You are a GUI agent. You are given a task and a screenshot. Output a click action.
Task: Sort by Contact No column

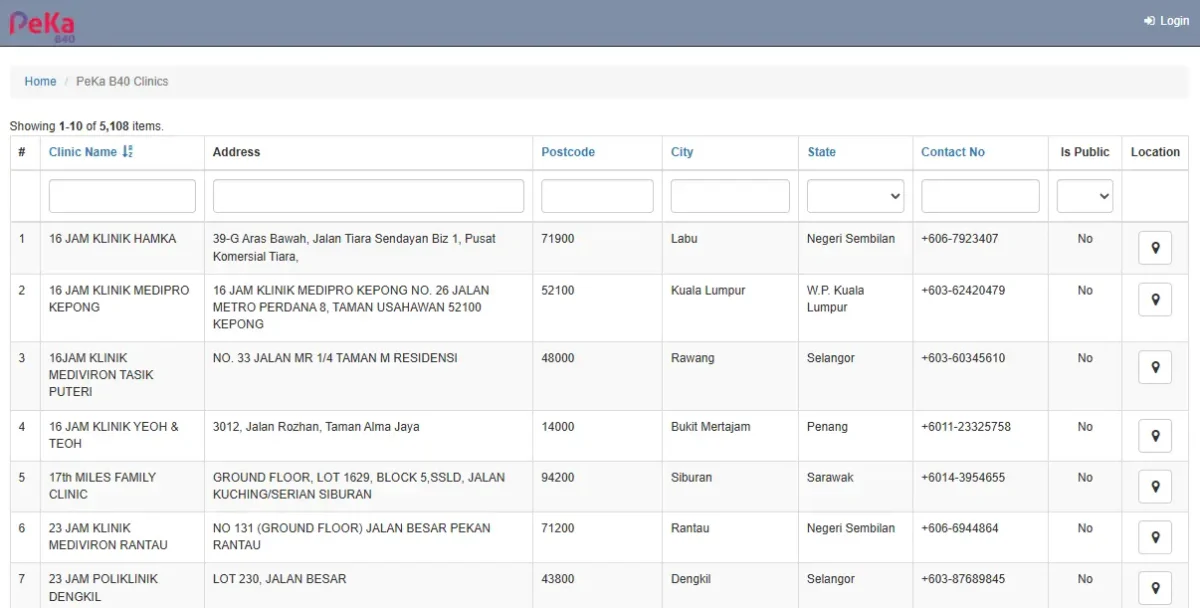(x=953, y=152)
